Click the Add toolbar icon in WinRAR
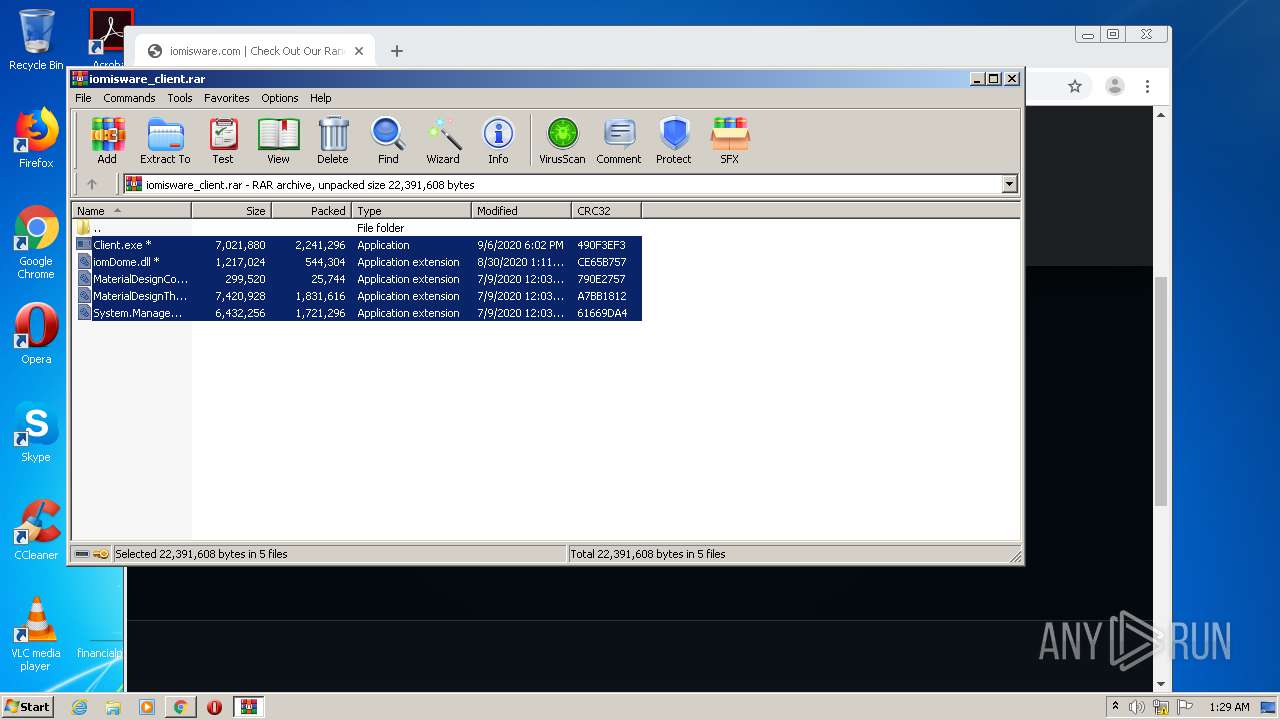This screenshot has width=1280, height=720. (107, 140)
